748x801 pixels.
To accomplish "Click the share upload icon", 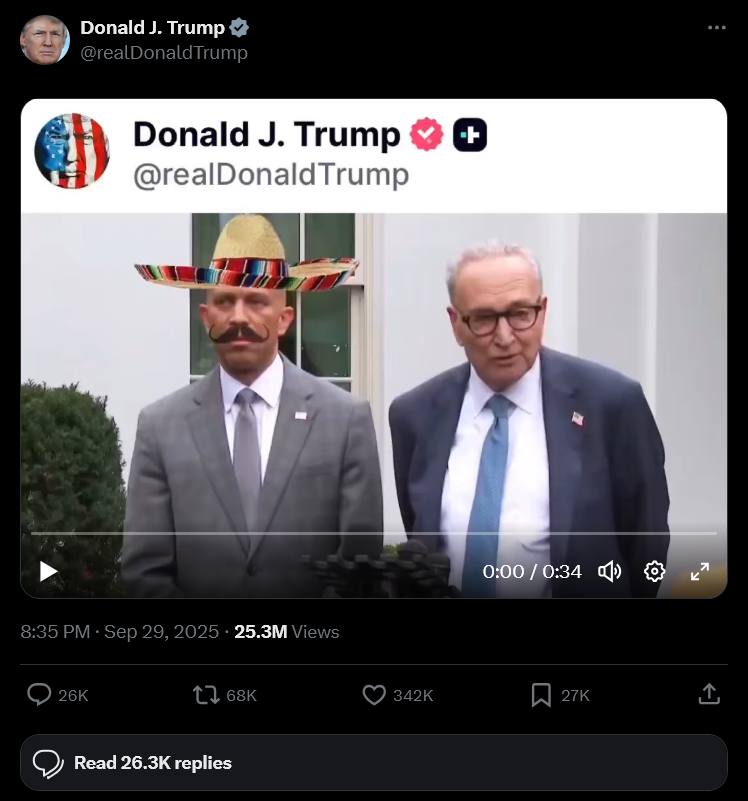I will tap(708, 694).
